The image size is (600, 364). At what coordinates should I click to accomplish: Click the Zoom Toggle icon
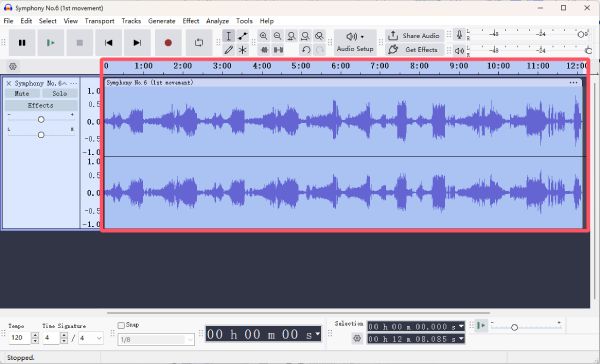tap(319, 36)
